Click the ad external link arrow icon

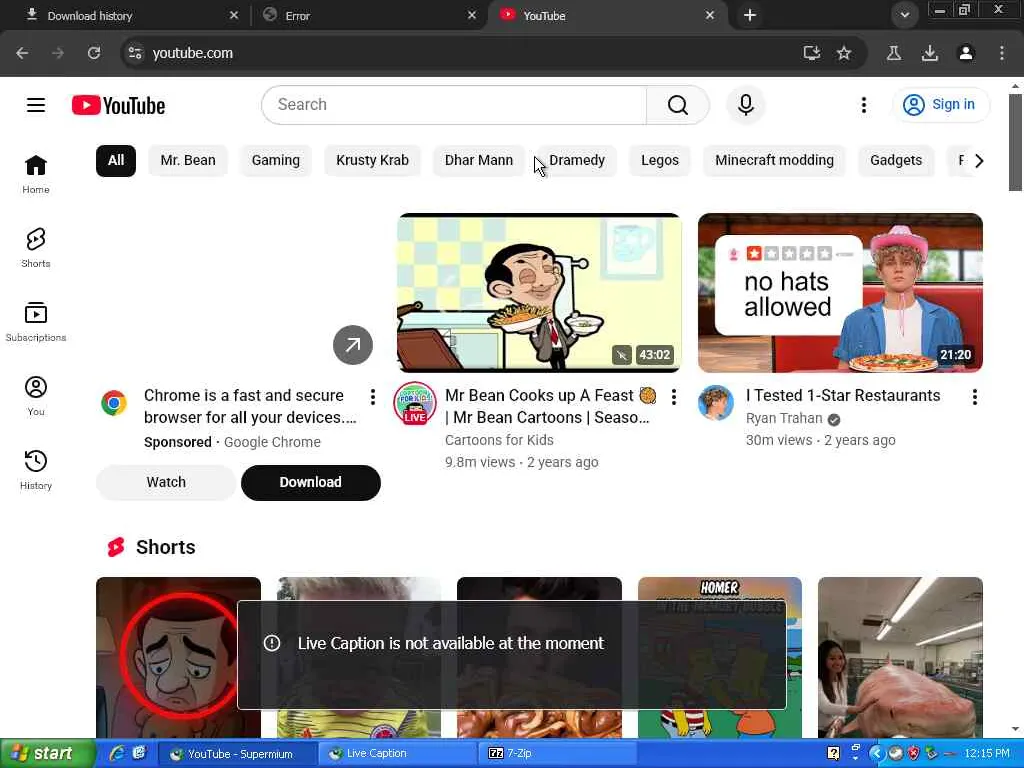353,345
